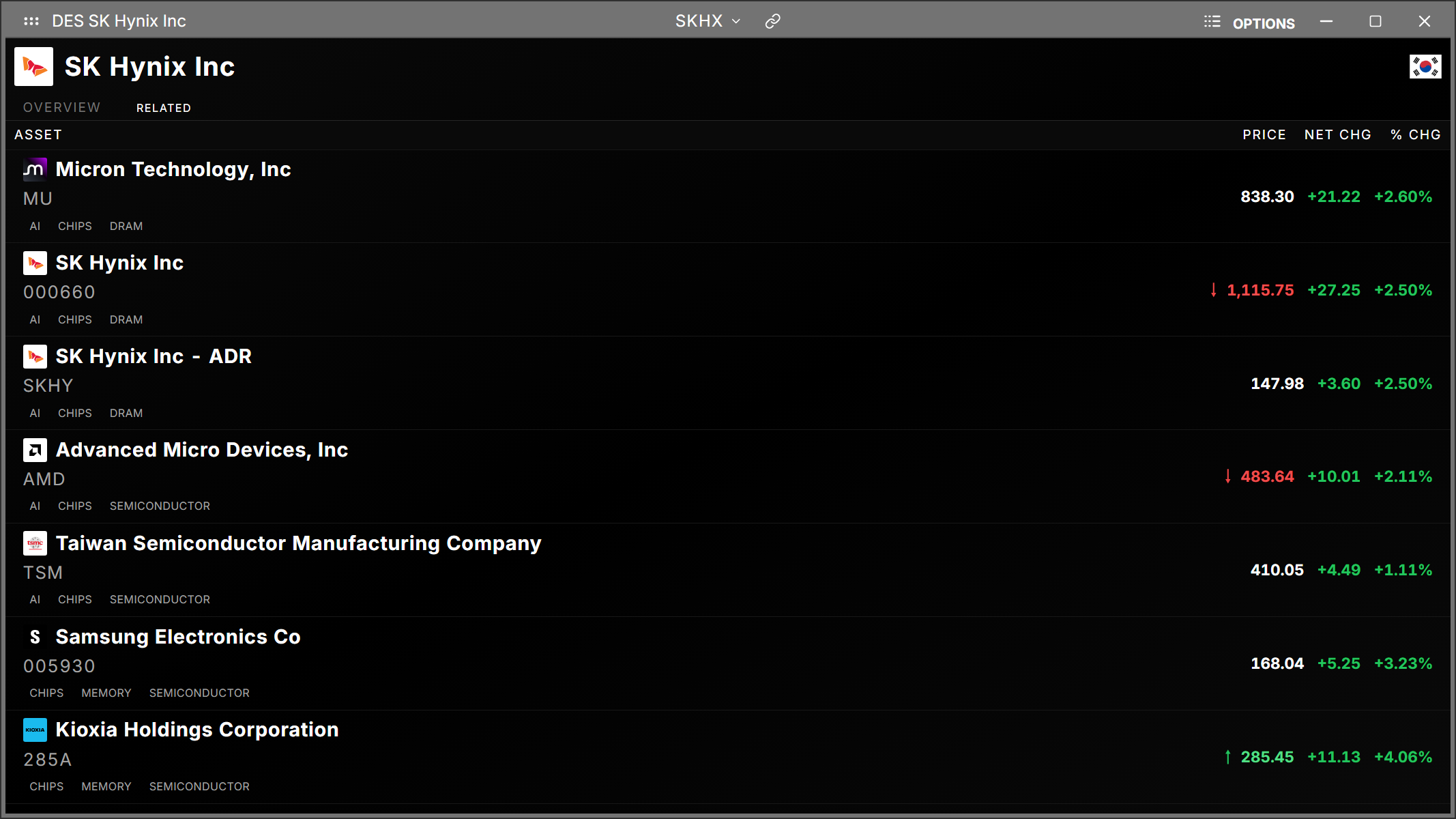Click the link chain icon
The height and width of the screenshot is (819, 1456).
[772, 21]
